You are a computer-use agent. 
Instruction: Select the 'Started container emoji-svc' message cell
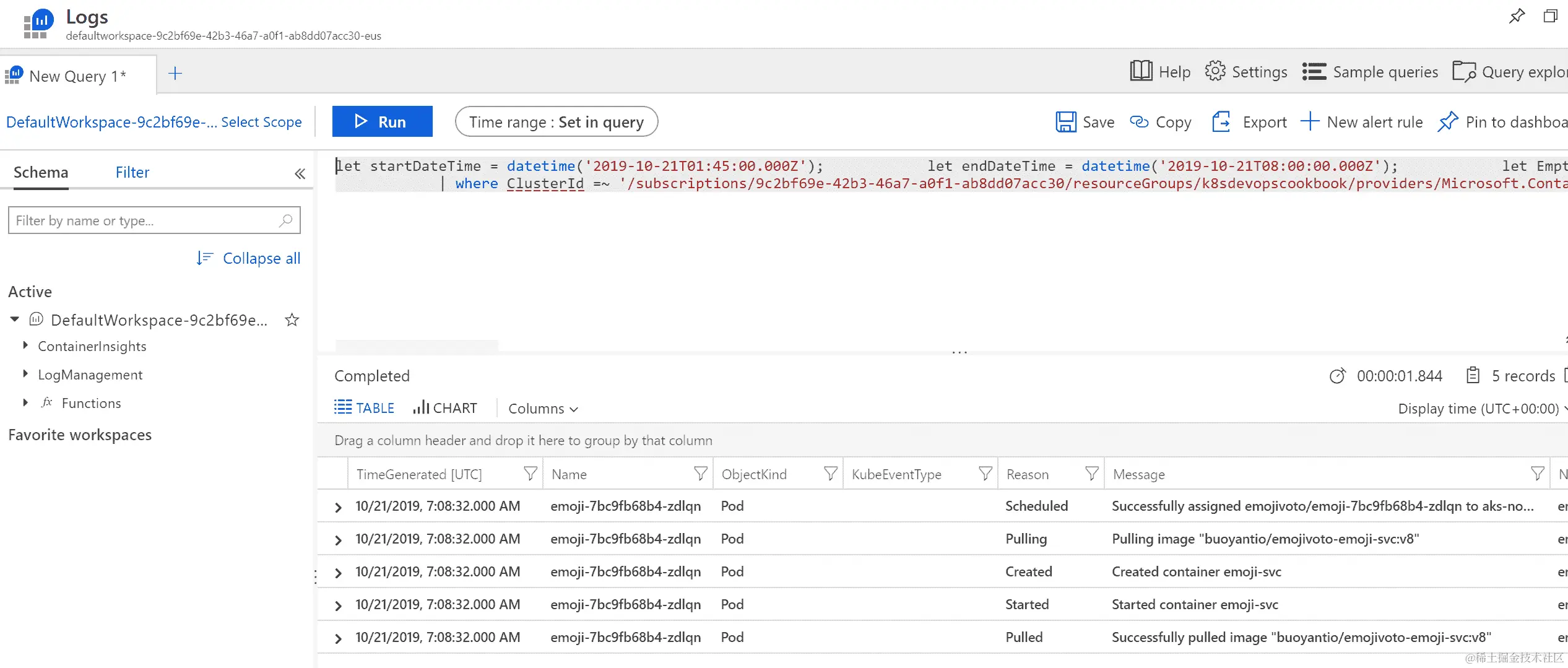point(1195,604)
